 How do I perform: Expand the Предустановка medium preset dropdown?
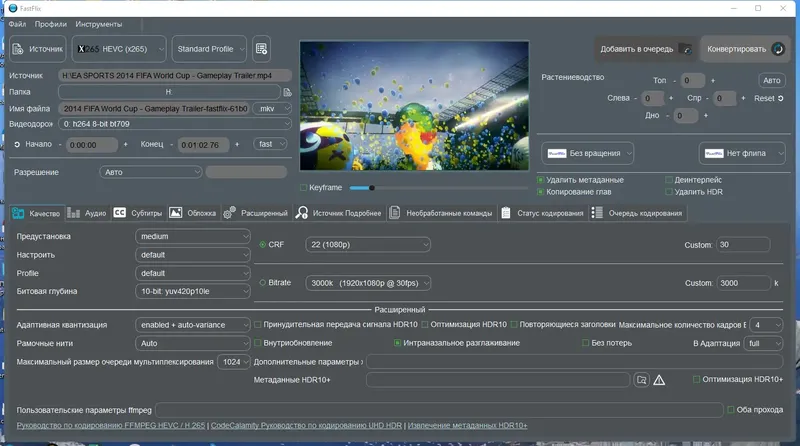click(193, 237)
